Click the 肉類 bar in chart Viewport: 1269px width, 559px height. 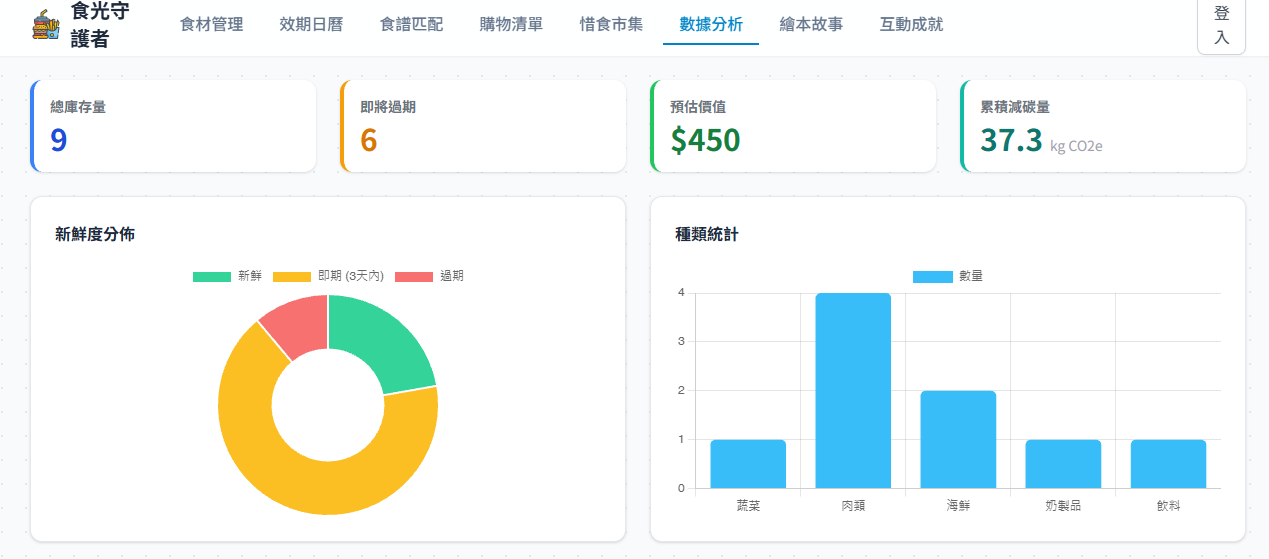(x=853, y=390)
